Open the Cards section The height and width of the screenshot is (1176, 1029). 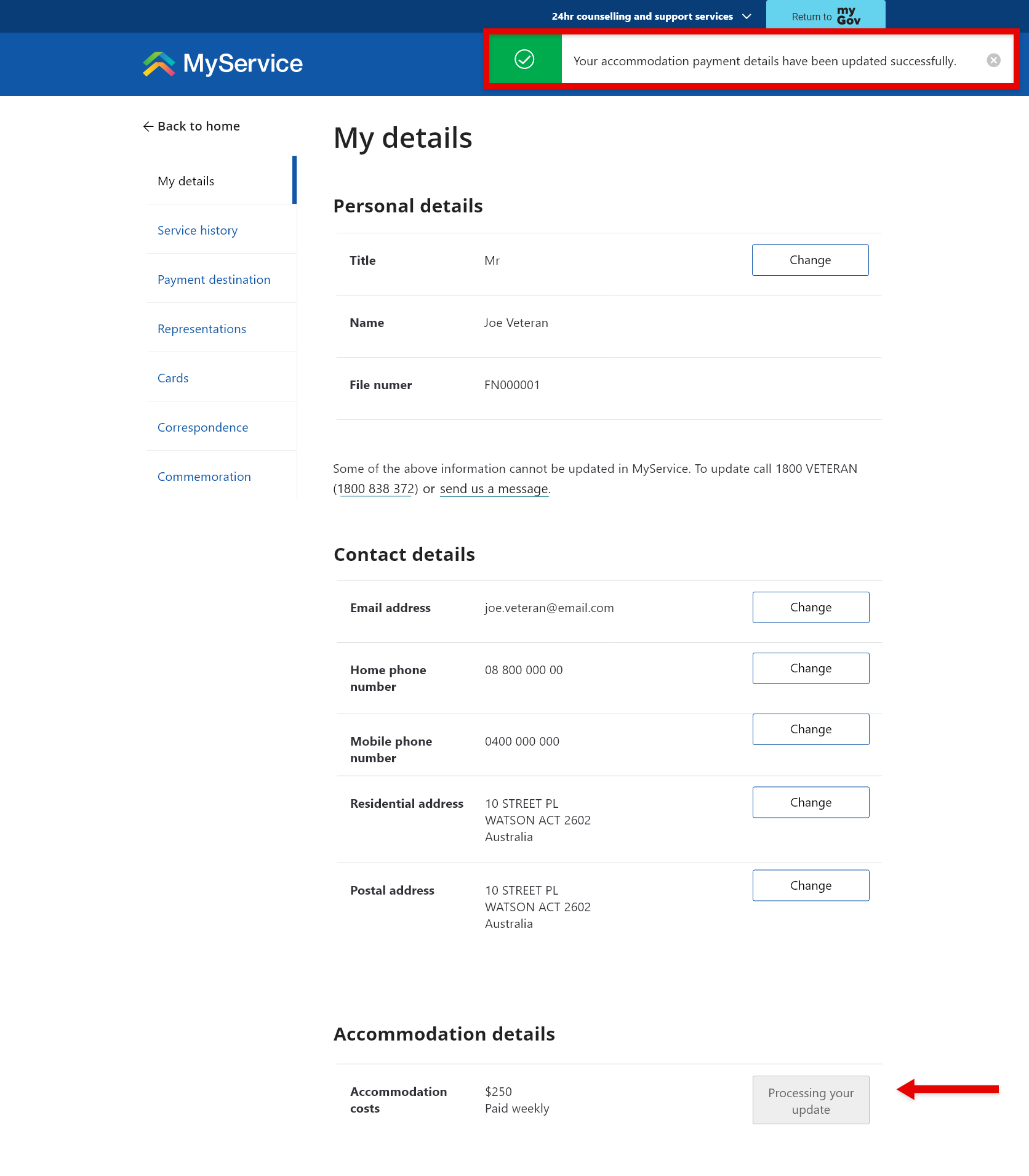172,377
